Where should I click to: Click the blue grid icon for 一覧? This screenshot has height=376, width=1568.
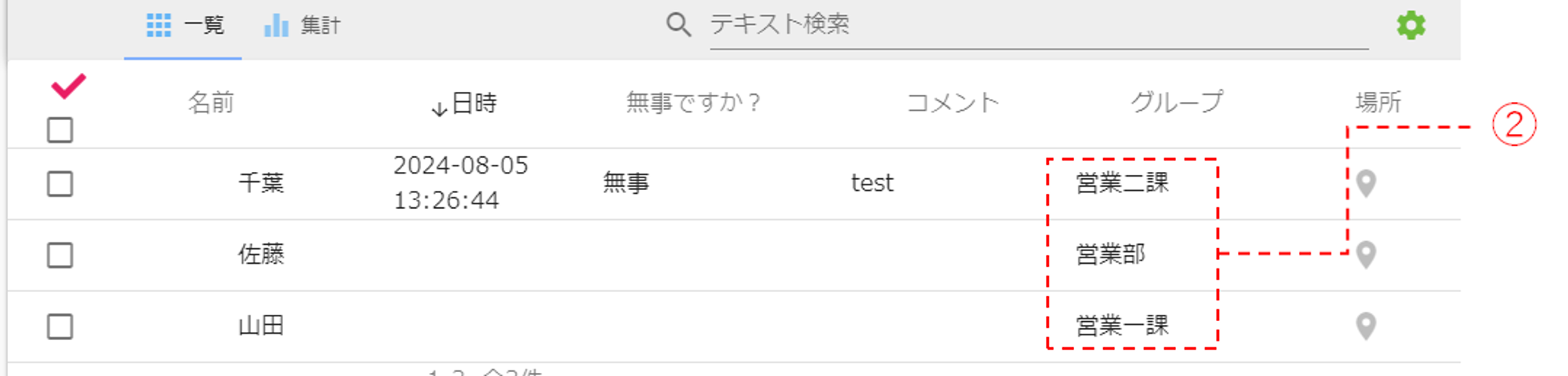(x=158, y=25)
